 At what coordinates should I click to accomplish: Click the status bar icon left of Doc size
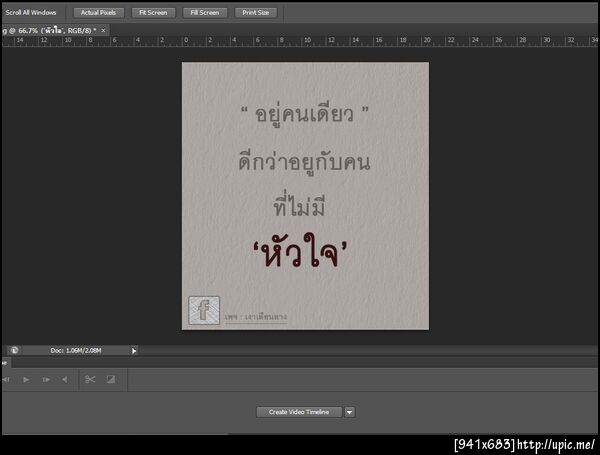(15, 350)
